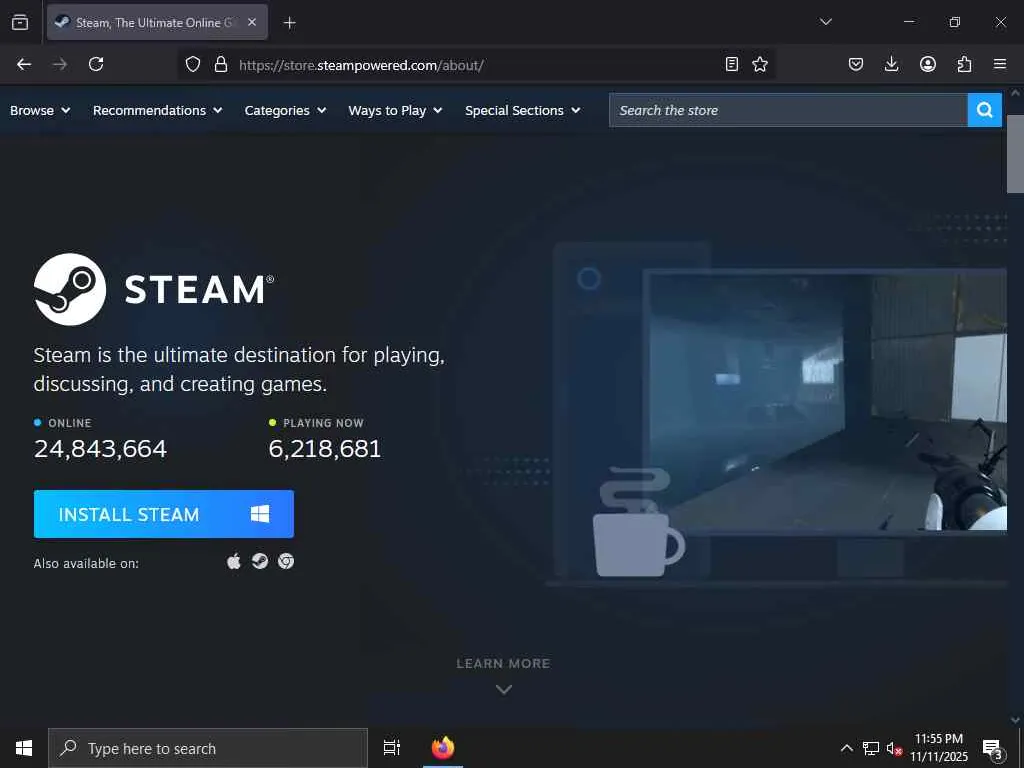The width and height of the screenshot is (1024, 768).
Task: Open the Firefox downloads panel
Action: pos(891,64)
